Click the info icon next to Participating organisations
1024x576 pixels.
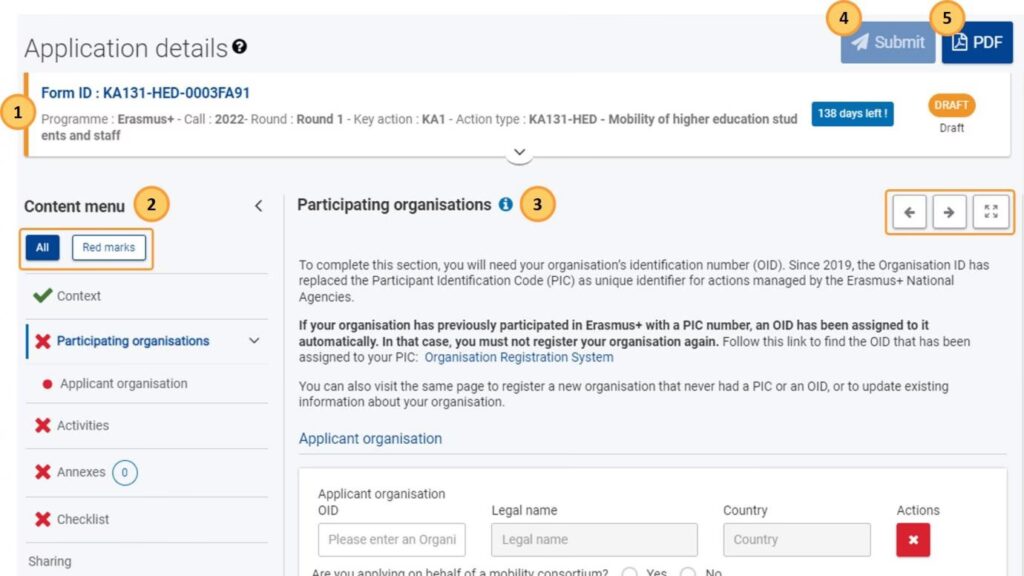coord(505,205)
